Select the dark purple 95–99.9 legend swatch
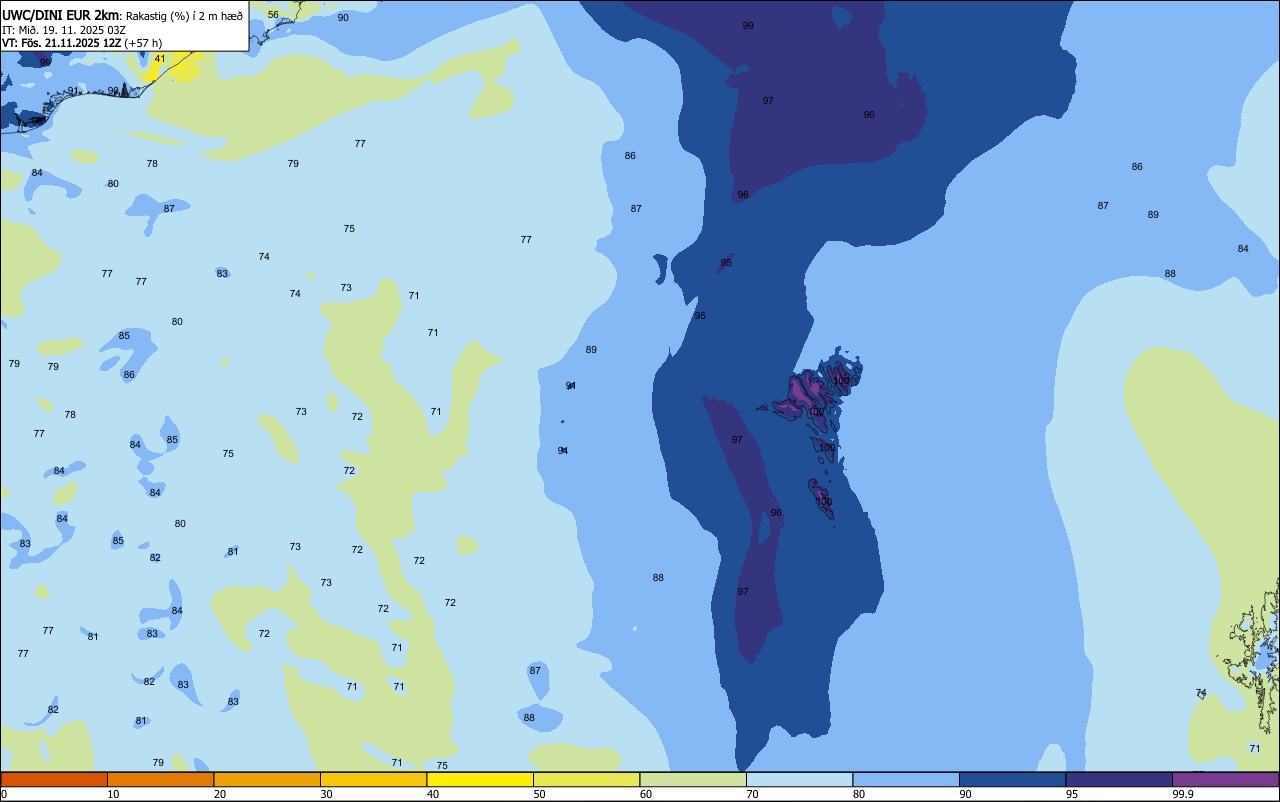Viewport: 1280px width, 802px height. tap(1119, 779)
